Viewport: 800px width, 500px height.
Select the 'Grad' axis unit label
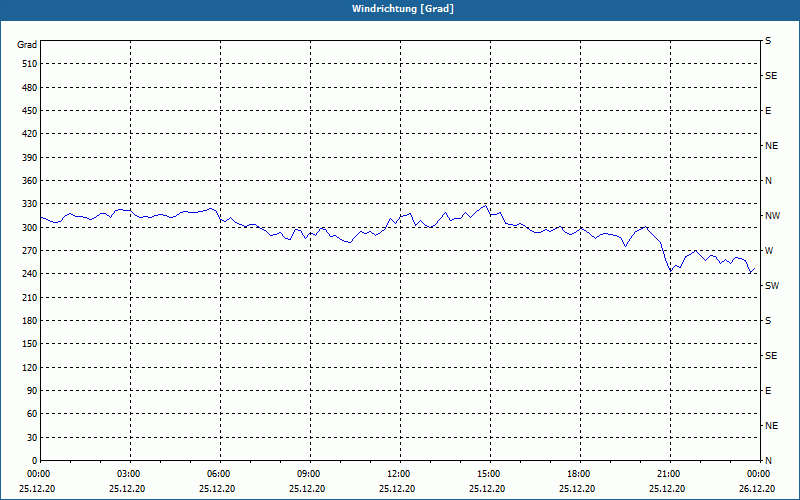27,45
